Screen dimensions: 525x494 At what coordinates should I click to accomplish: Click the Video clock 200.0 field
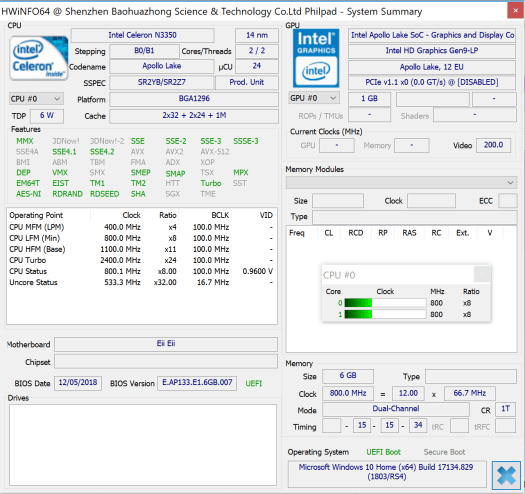(x=494, y=145)
